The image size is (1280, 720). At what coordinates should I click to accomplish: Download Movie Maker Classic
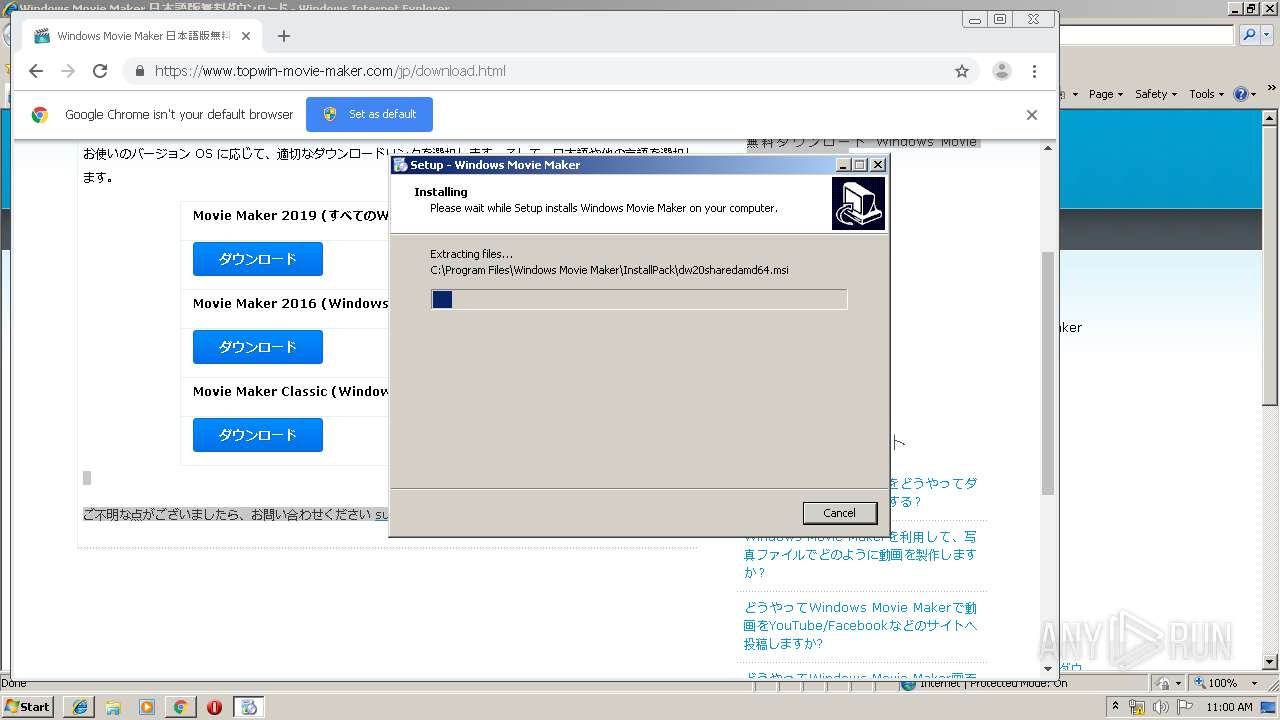(258, 435)
